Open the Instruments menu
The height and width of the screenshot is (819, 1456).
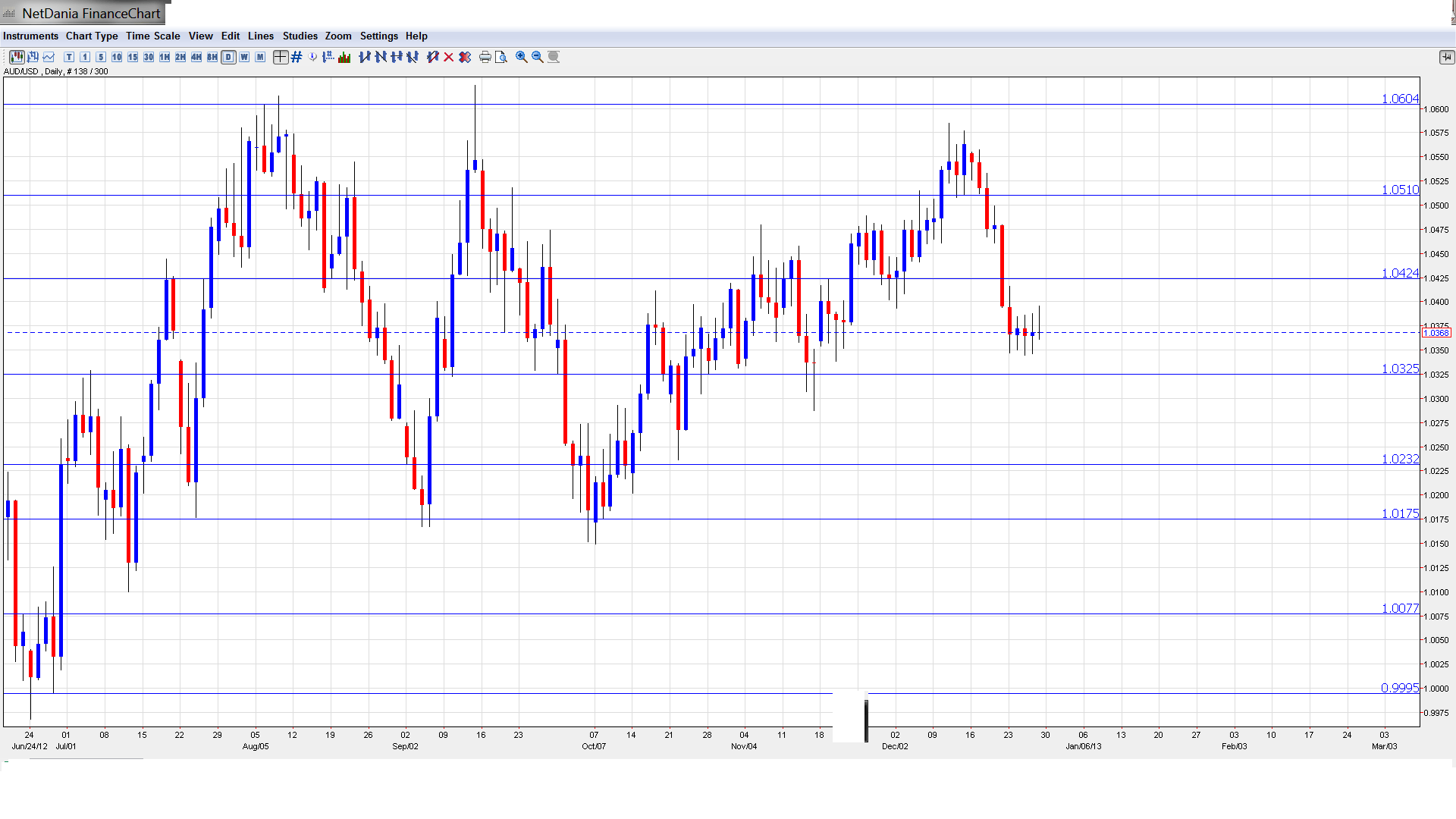point(30,36)
